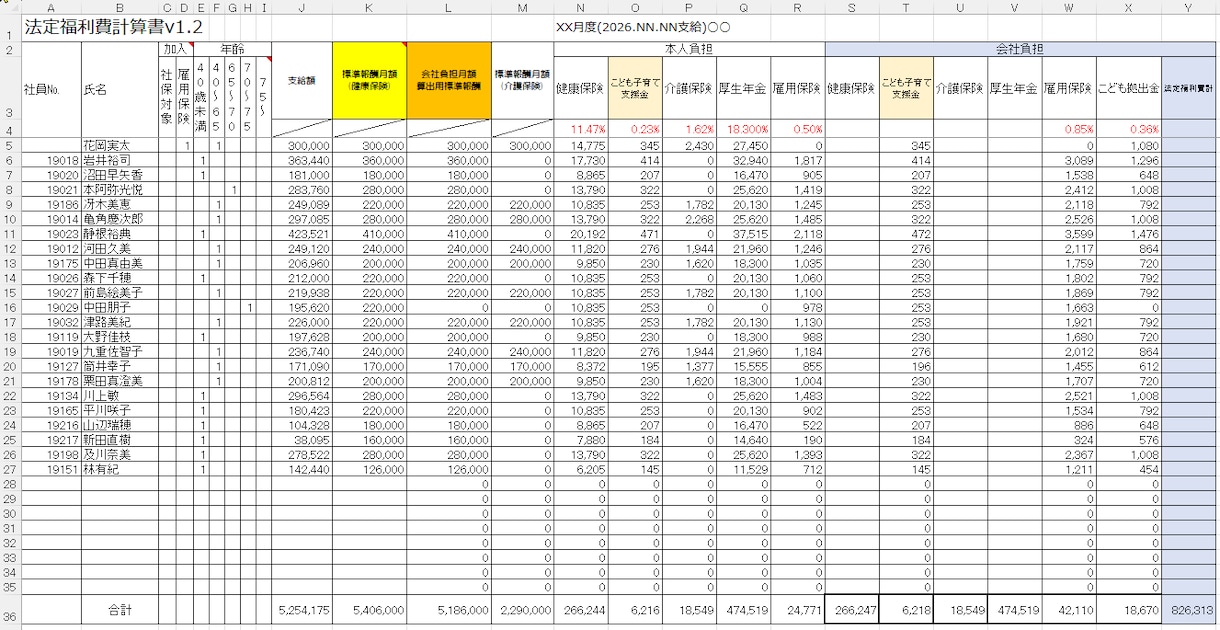Select row 11 by its header

point(9,233)
